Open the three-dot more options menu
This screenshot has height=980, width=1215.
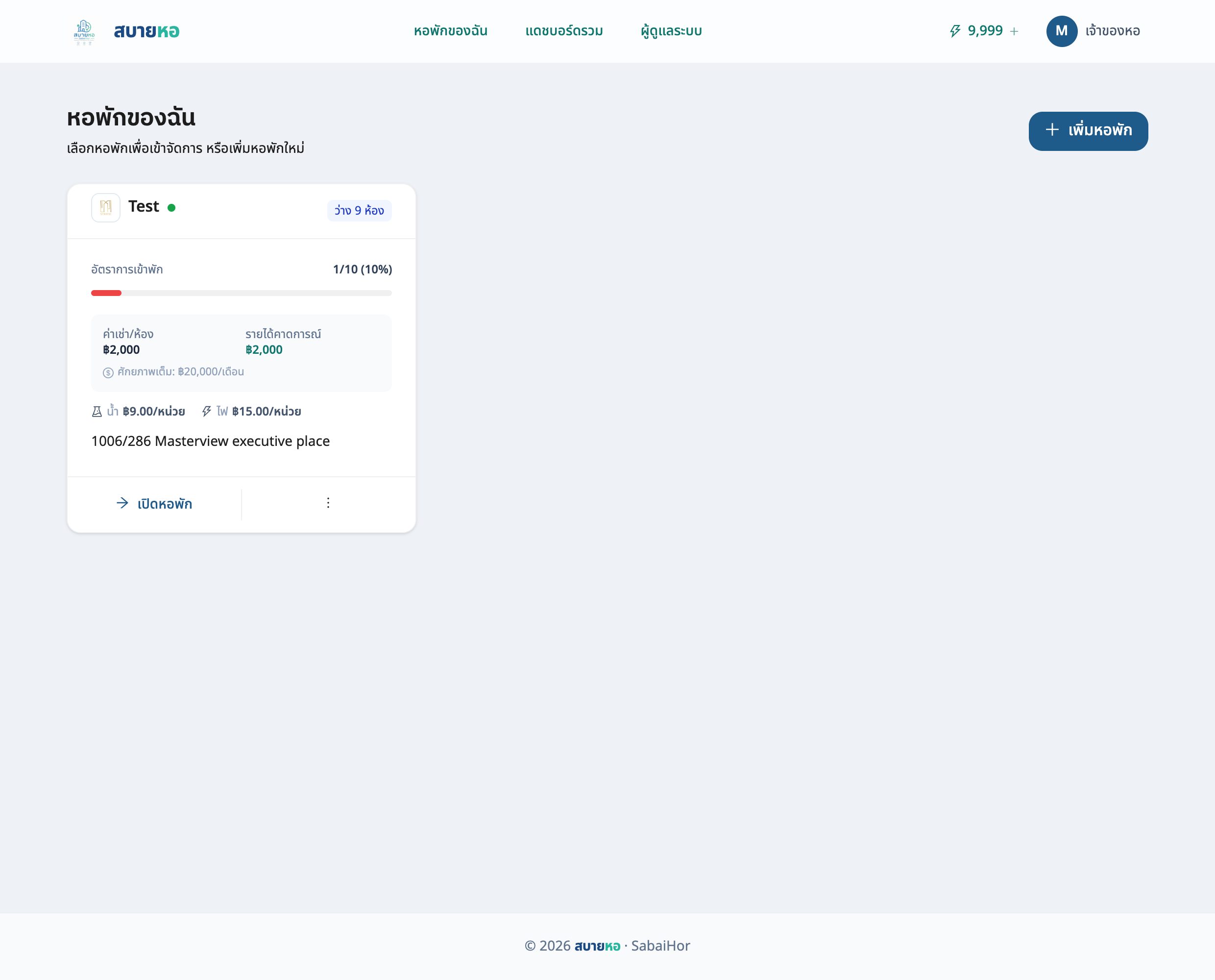[x=328, y=503]
